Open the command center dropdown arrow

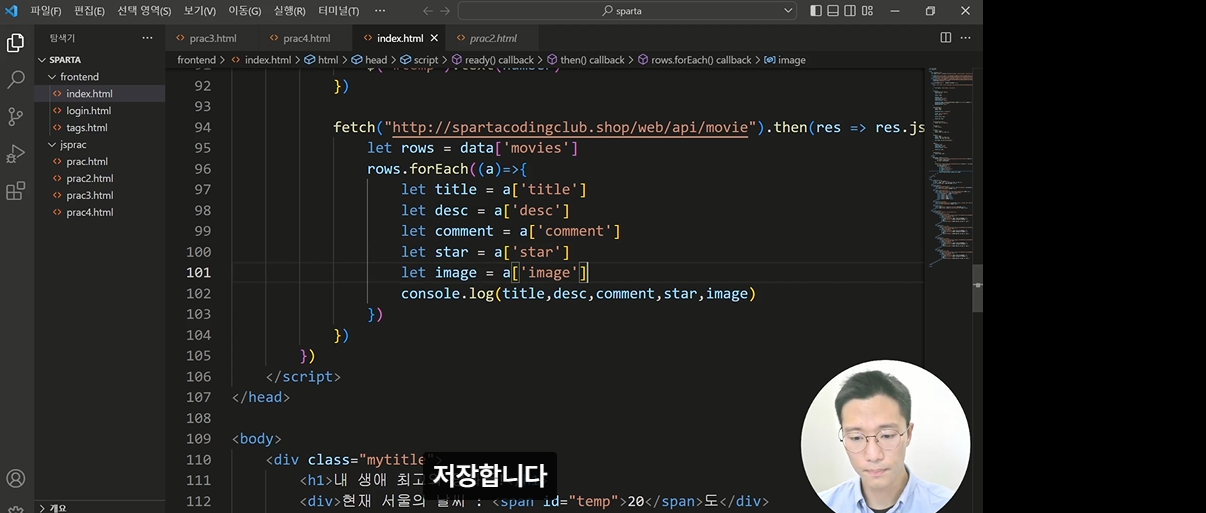(789, 11)
